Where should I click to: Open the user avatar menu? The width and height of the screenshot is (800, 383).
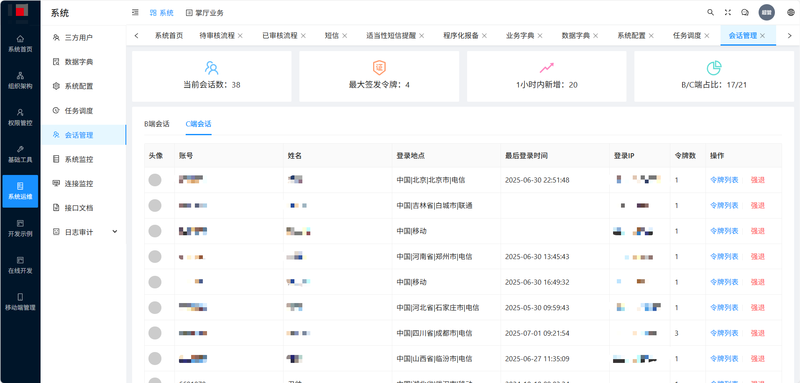click(766, 12)
